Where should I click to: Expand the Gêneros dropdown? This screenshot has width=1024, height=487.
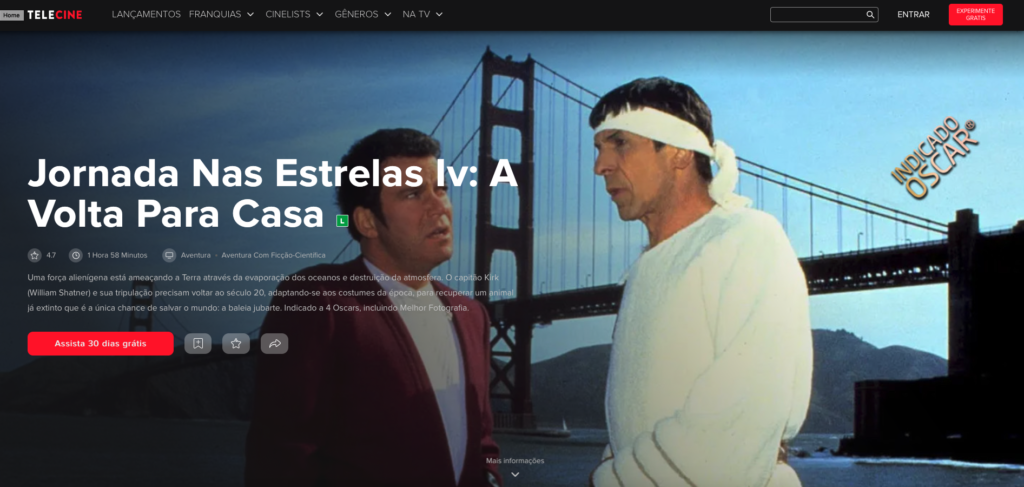pyautogui.click(x=363, y=14)
